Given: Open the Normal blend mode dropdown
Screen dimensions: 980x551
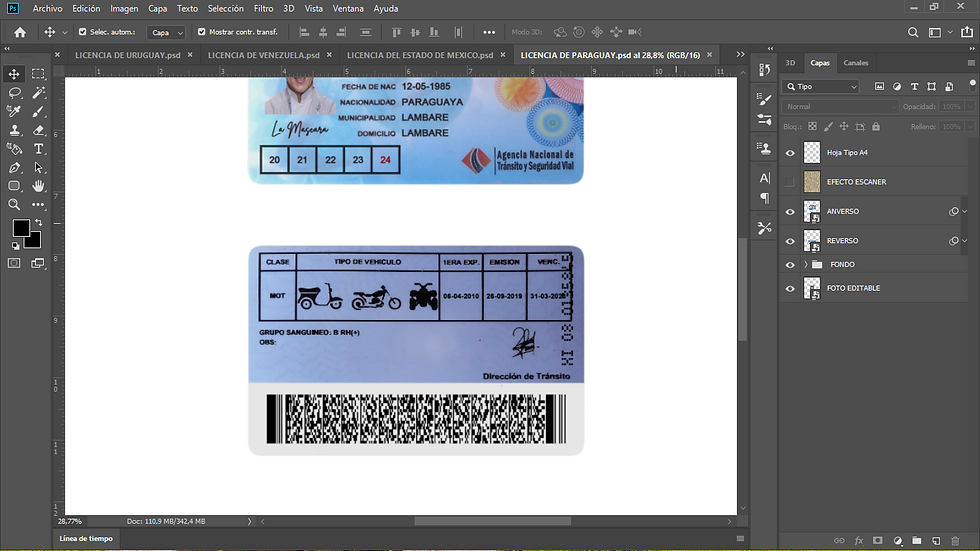Looking at the screenshot, I should point(839,107).
